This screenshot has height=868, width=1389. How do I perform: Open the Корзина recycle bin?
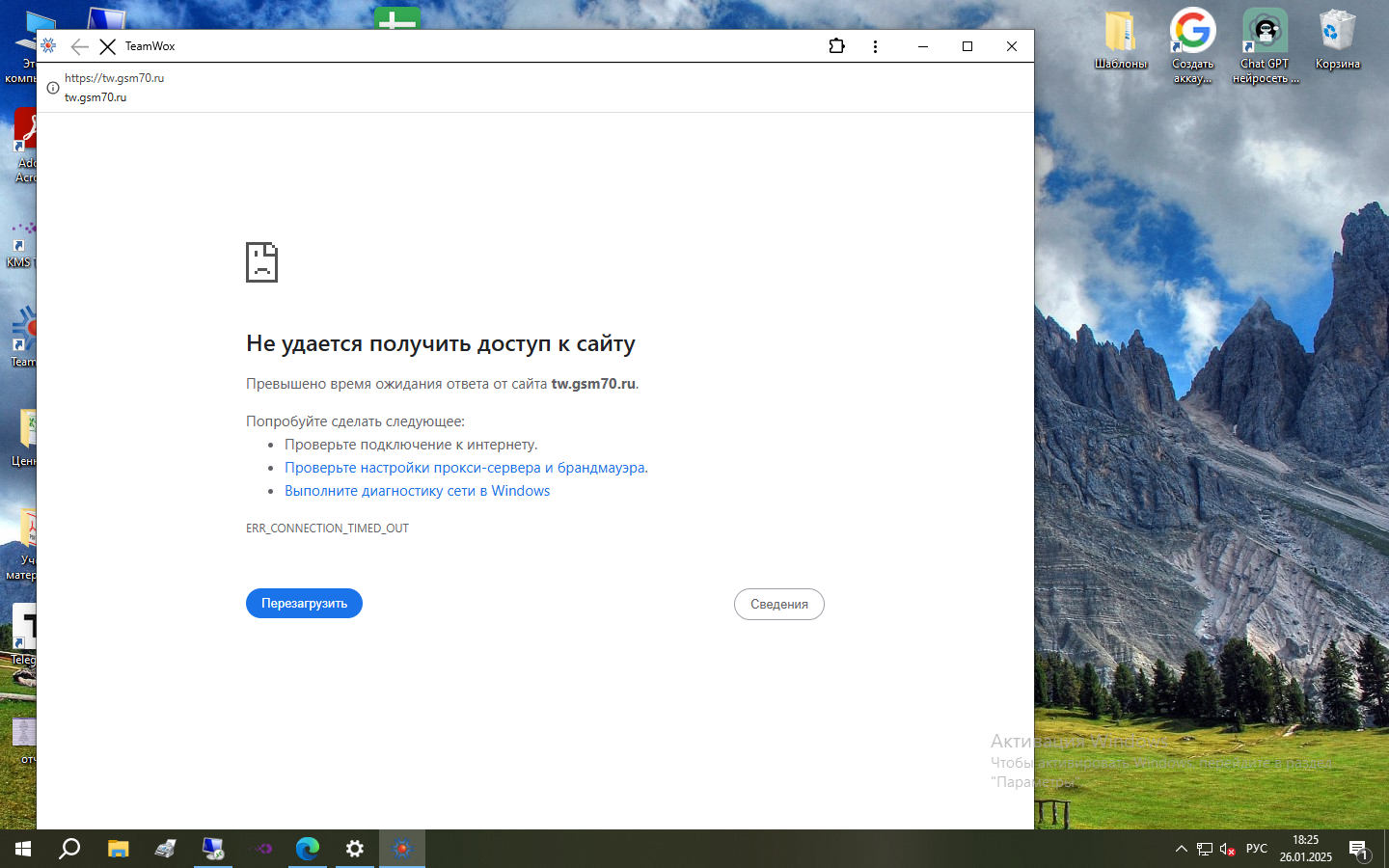1337,39
